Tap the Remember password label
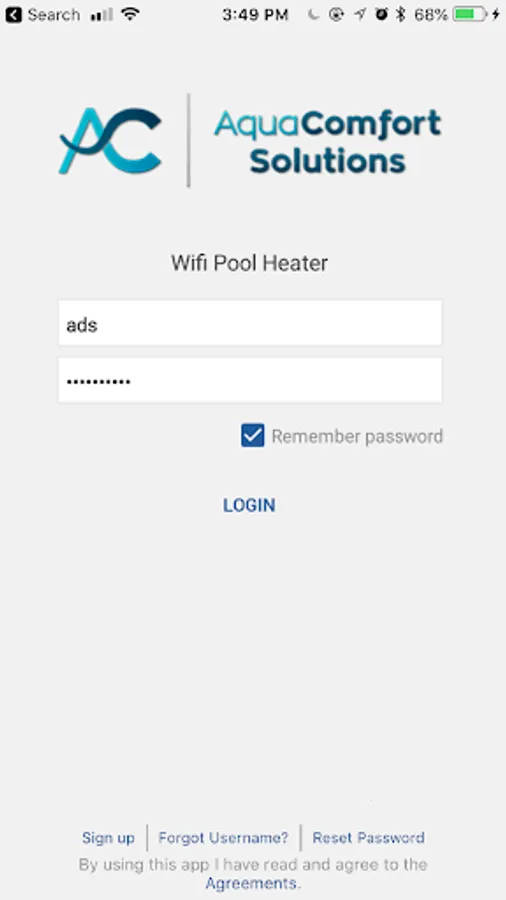 point(357,436)
